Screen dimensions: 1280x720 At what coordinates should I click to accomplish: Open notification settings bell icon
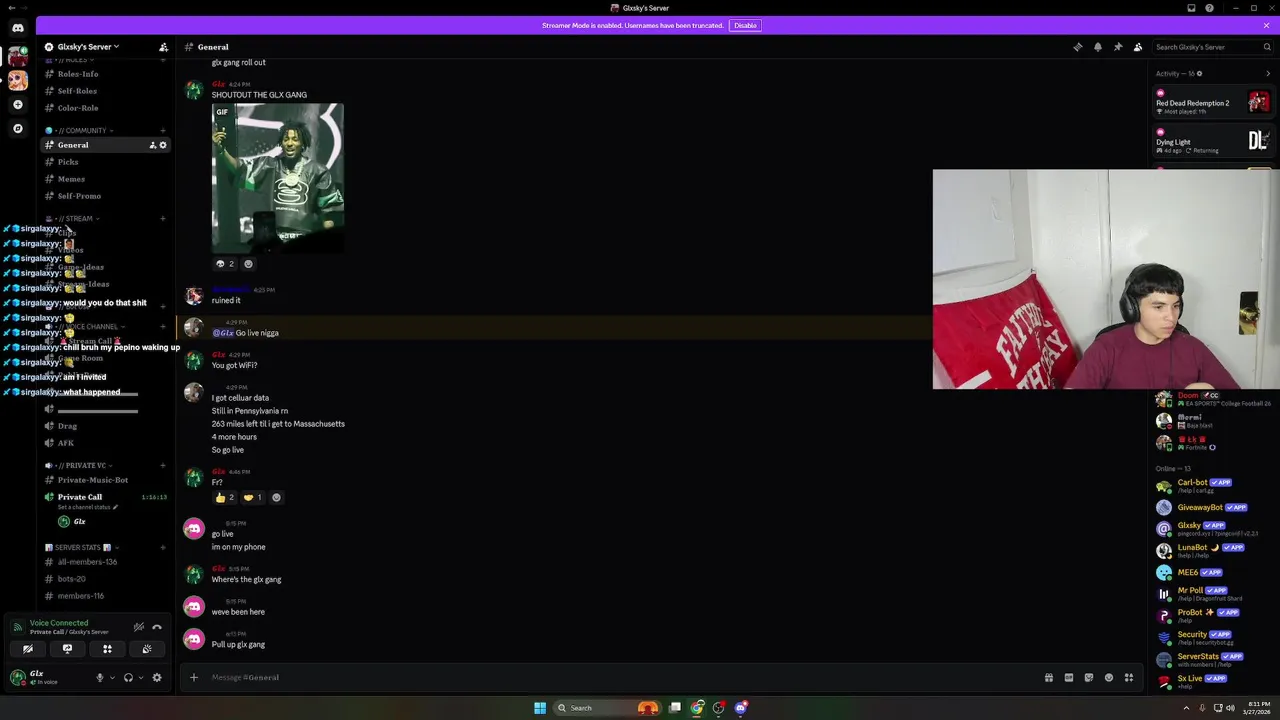[x=1098, y=47]
